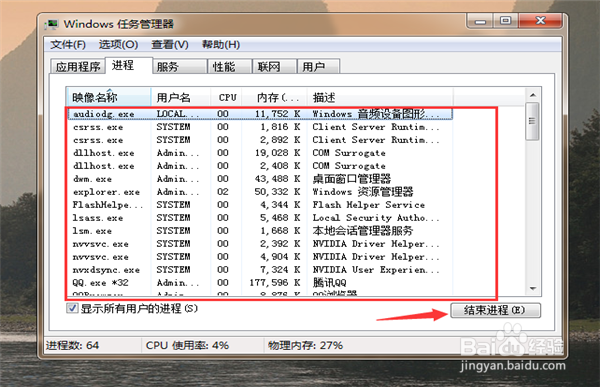This screenshot has width=600, height=387.
Task: Click the 本地会话管理器服务 description cell
Action: coord(363,230)
